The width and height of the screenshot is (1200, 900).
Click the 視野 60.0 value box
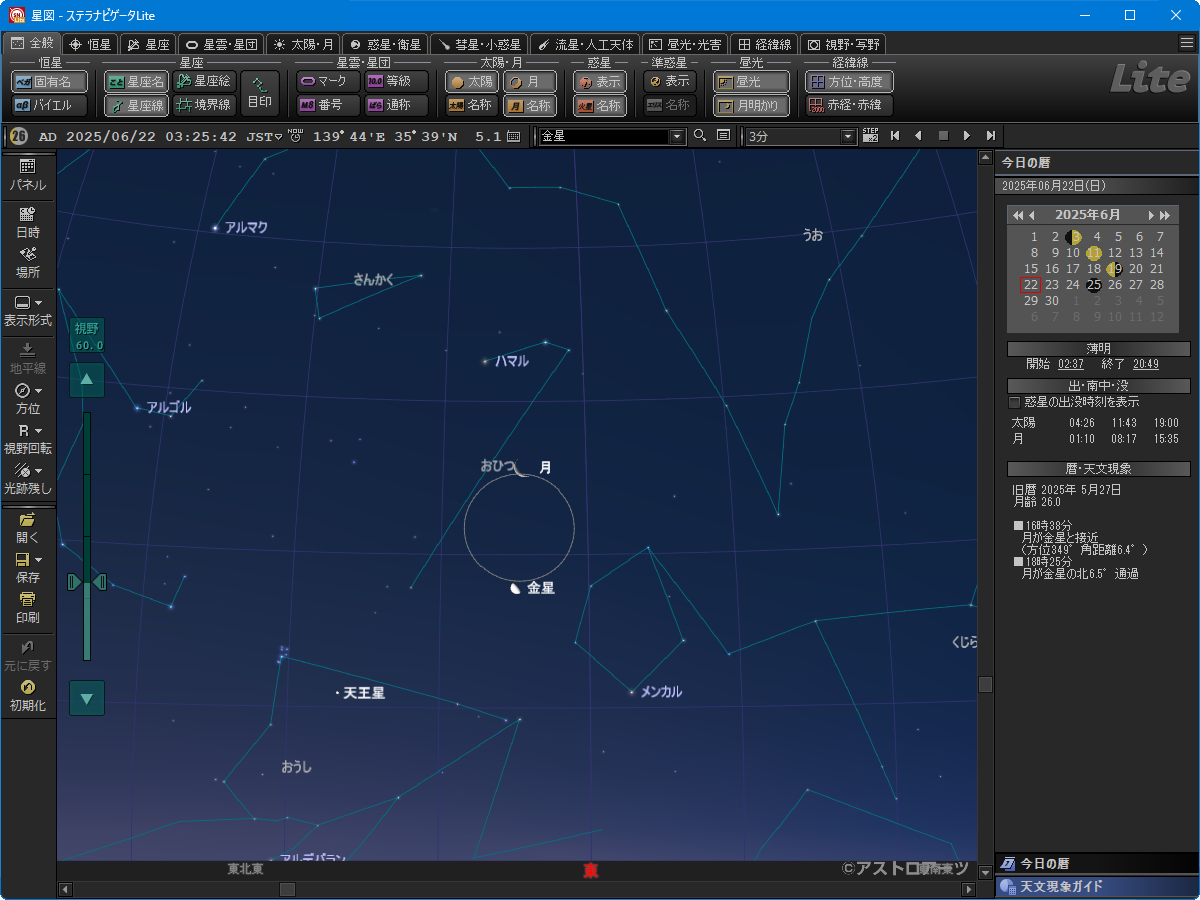[x=88, y=337]
